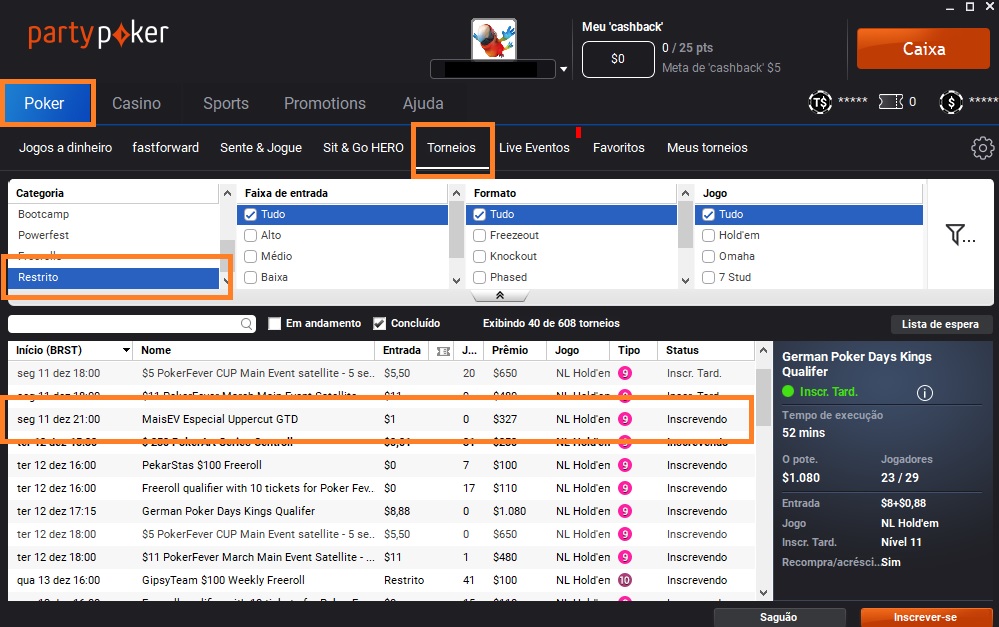Open tournament info (i) icon
The width and height of the screenshot is (999, 627).
[x=924, y=393]
